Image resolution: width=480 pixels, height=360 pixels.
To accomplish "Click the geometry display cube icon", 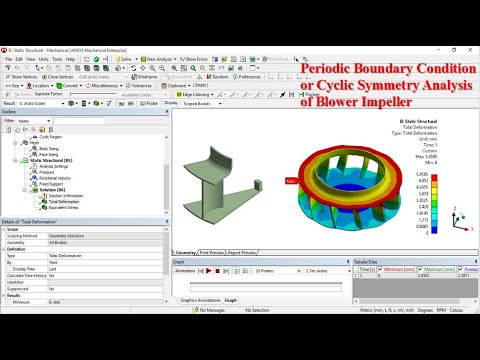I will (x=71, y=104).
